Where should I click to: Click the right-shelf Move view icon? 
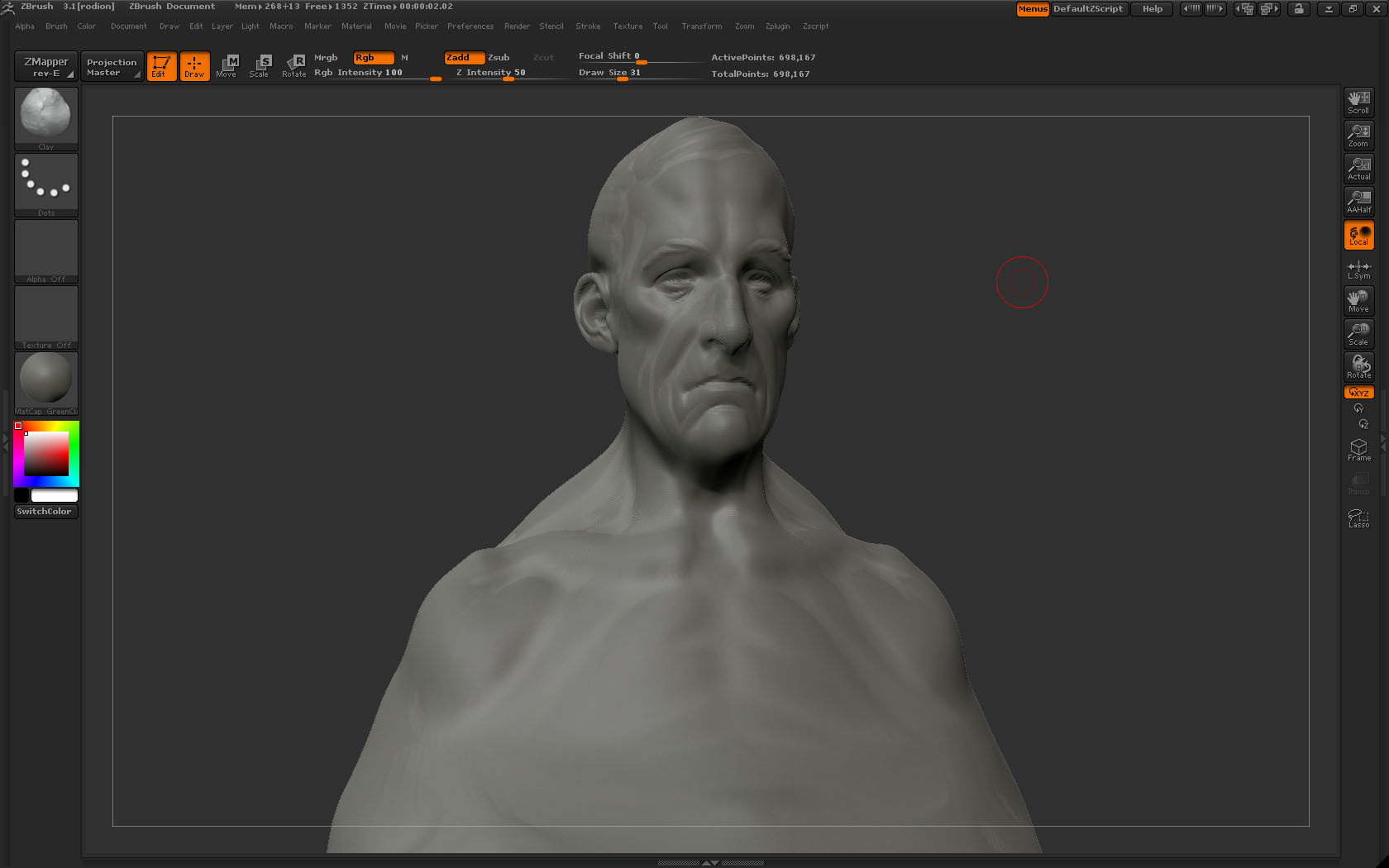pos(1358,300)
